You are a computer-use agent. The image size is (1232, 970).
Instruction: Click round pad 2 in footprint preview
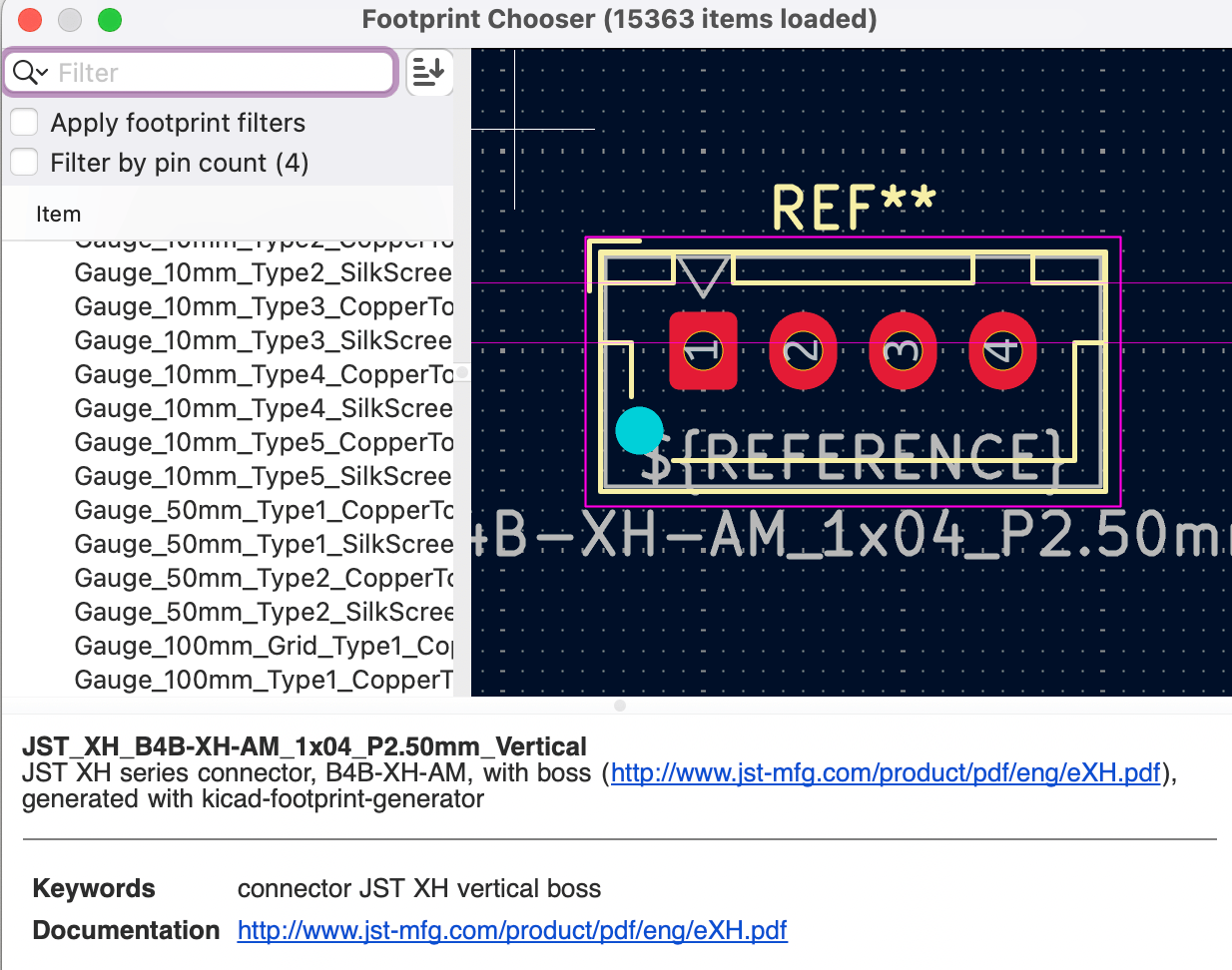coord(803,350)
